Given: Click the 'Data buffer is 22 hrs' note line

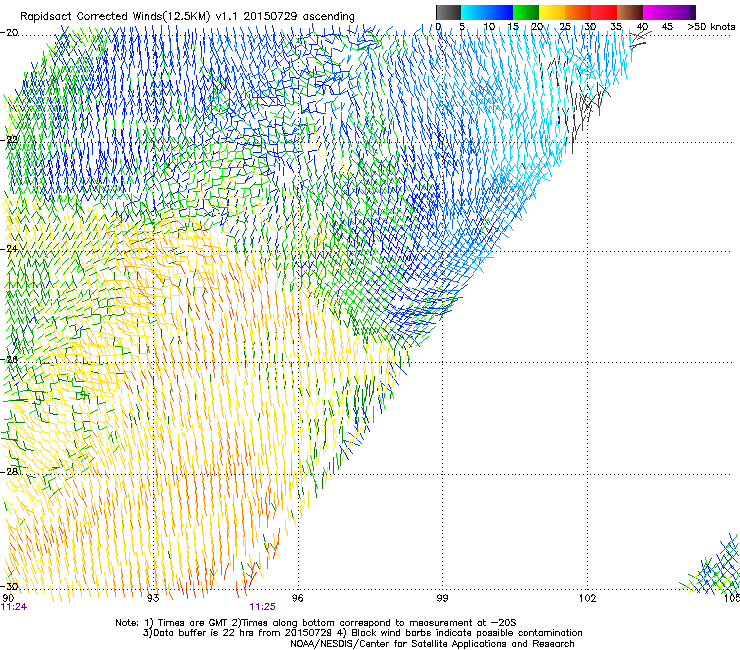Looking at the screenshot, I should click(x=362, y=633).
